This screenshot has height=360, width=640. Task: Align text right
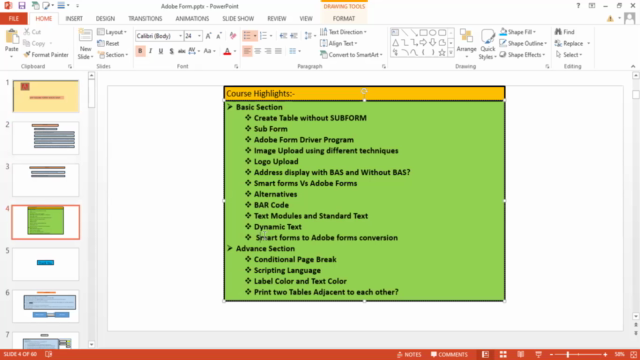[x=268, y=51]
